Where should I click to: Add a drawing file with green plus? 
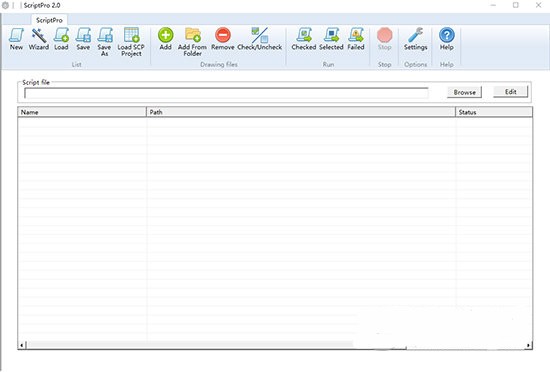[x=166, y=39]
